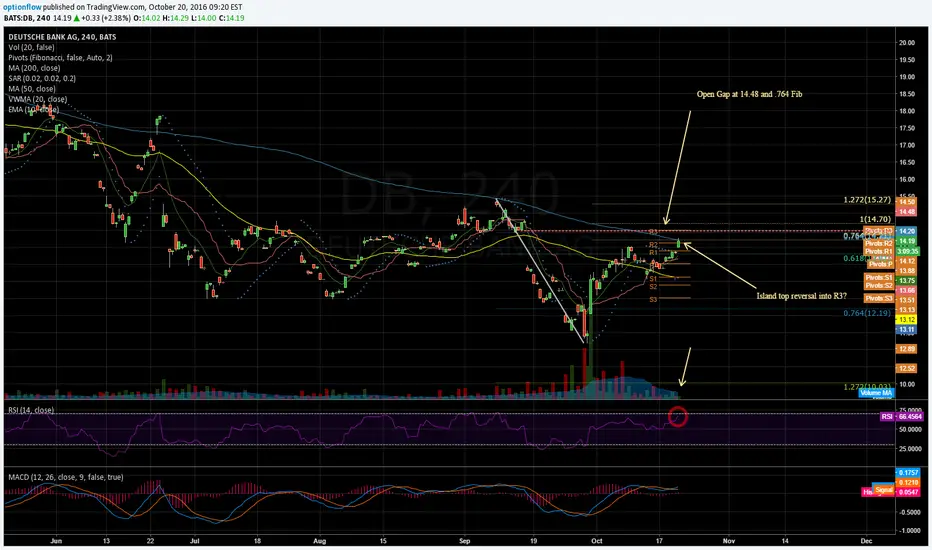This screenshot has height=550, width=932.
Task: Click the Dec date axis label
Action: pos(867,541)
